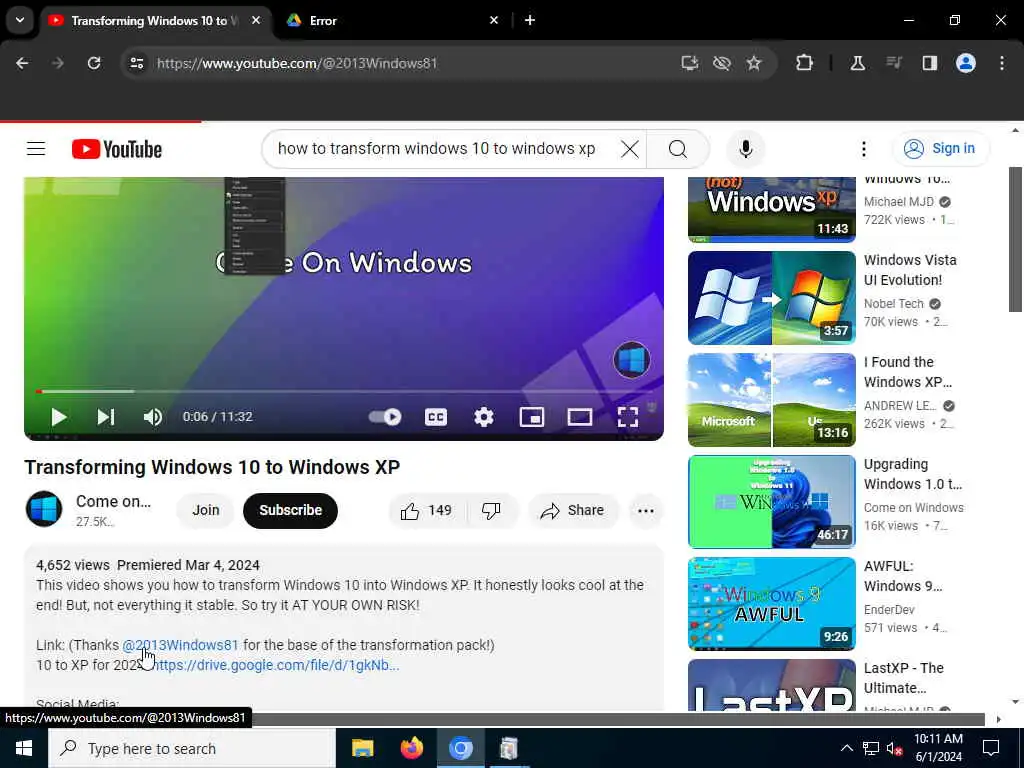Screen dimensions: 1024x768
Task: Click the install app icon in address bar
Action: coord(690,63)
